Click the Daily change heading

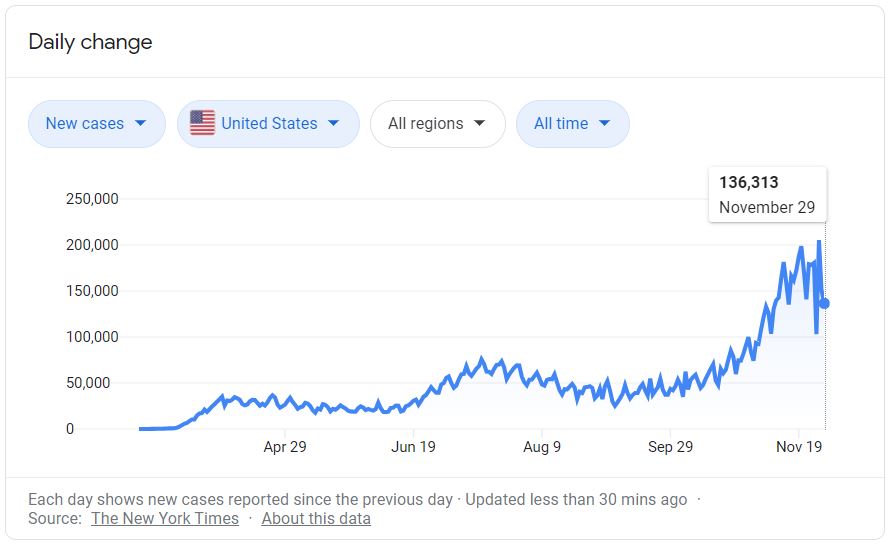[x=90, y=42]
